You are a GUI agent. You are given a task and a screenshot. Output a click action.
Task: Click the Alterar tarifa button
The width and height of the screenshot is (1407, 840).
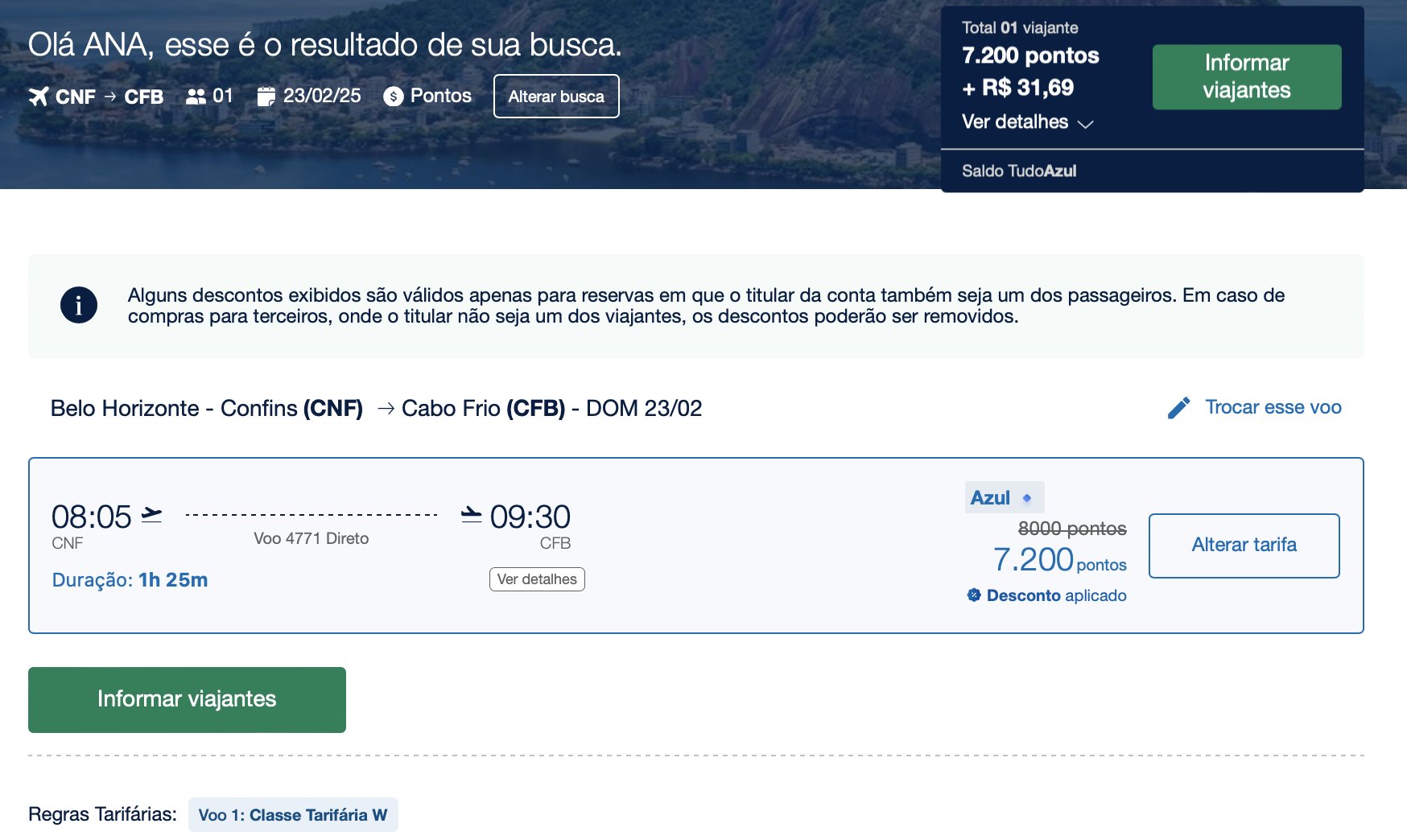(x=1244, y=546)
